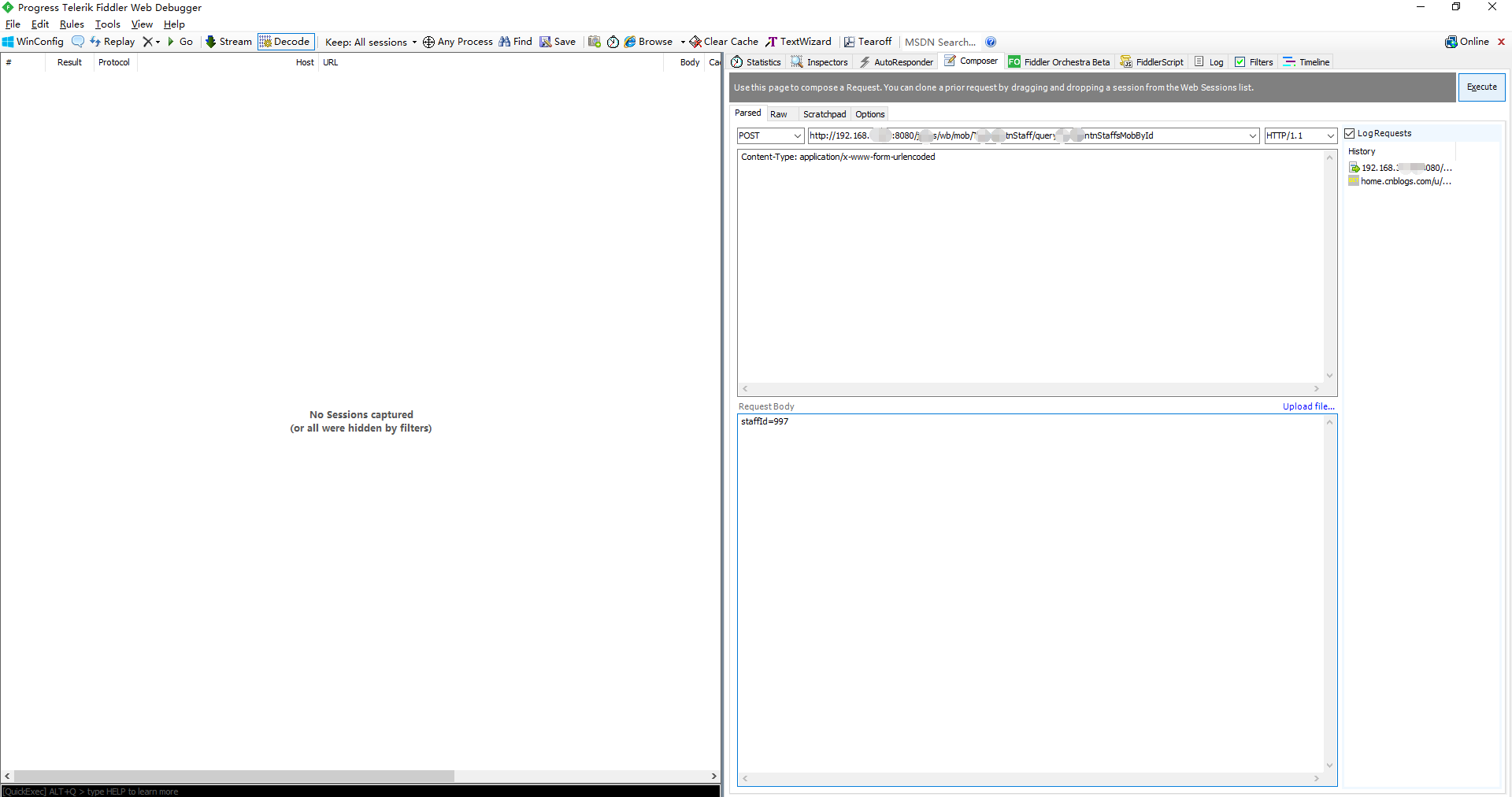1512x797 pixels.
Task: Click staffId=997 in the request body
Action: pyautogui.click(x=765, y=422)
